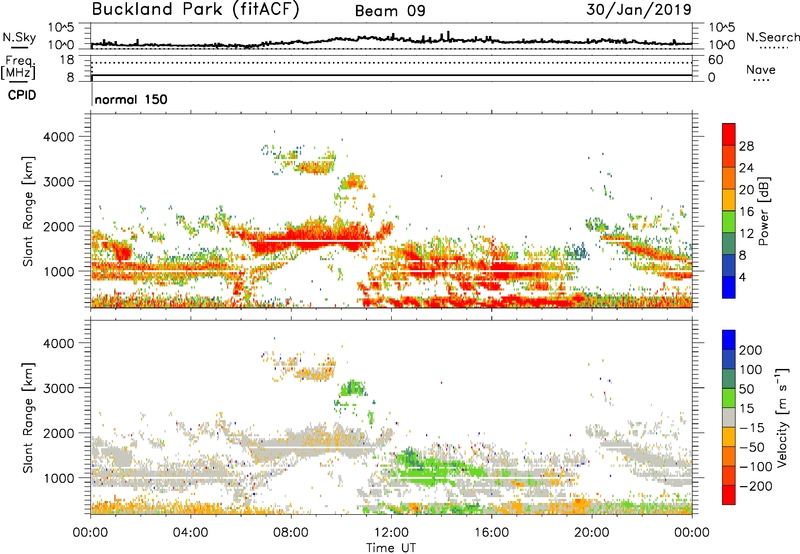Click the right '10^0' noise axis label
This screenshot has height=554, width=800.
pos(722,45)
